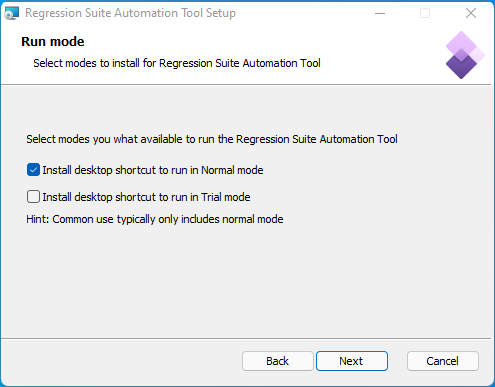This screenshot has width=495, height=387.
Task: Click 'Select modes you what available' instruction text
Action: tap(212, 139)
